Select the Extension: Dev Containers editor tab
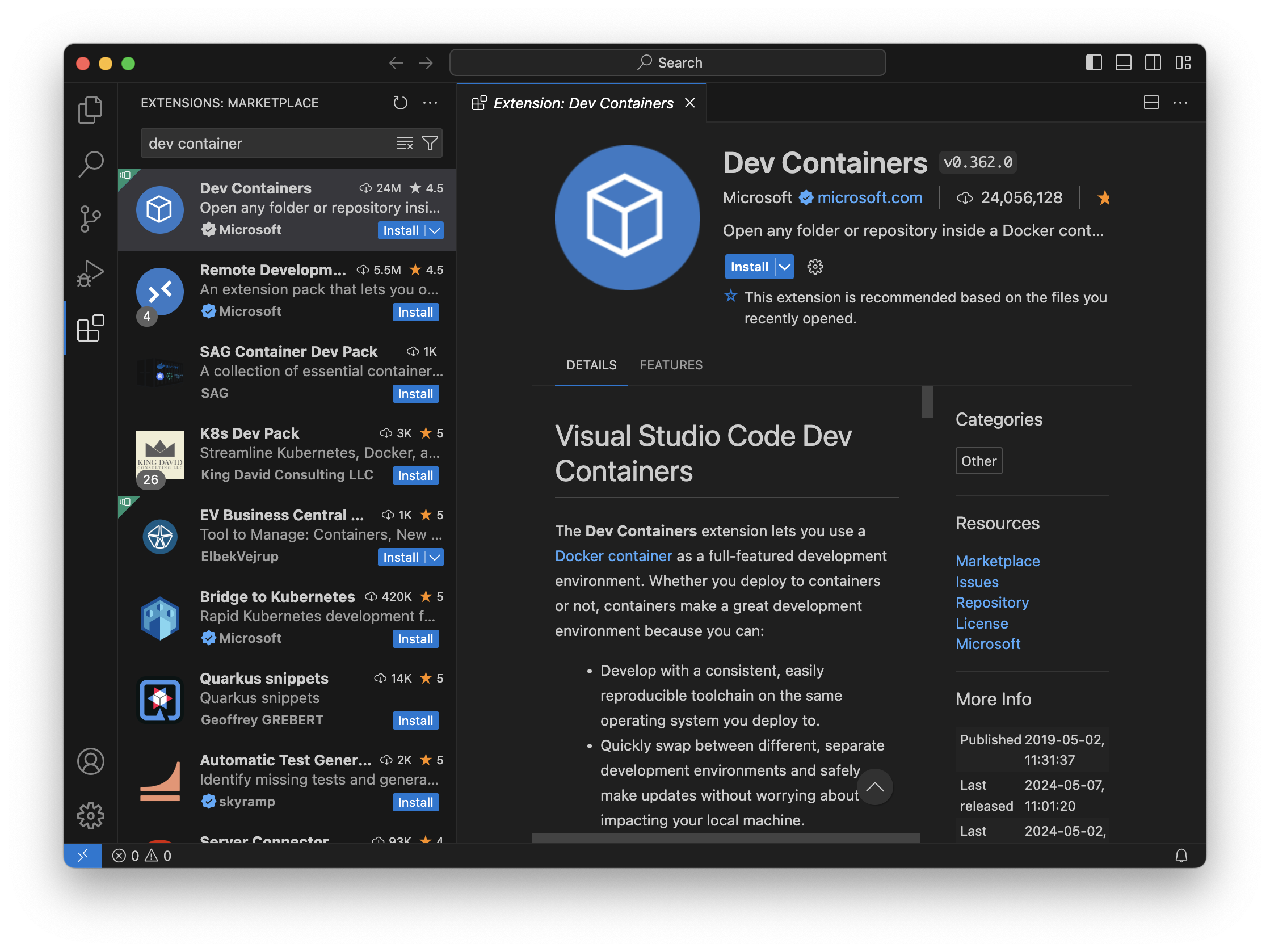 582,103
